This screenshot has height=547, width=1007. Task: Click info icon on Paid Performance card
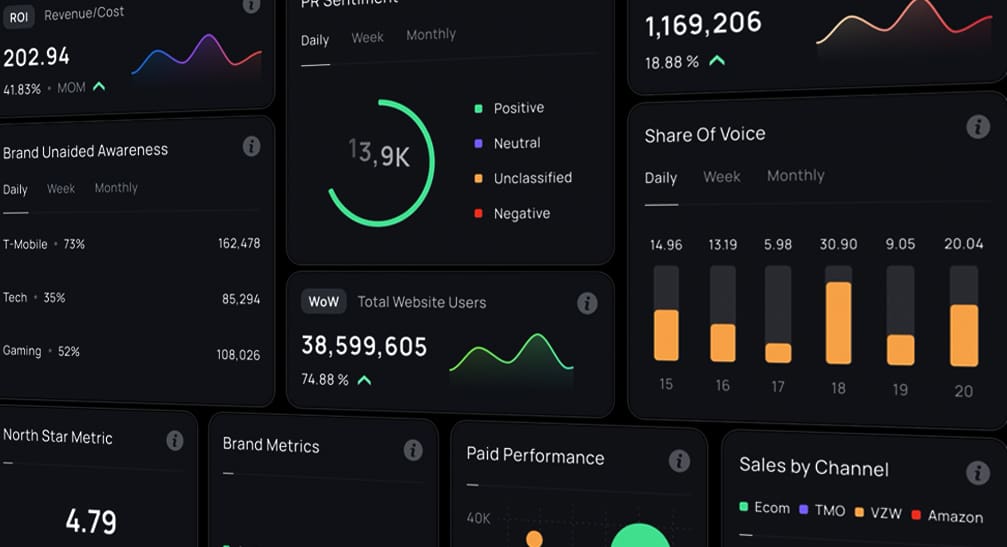coord(679,460)
